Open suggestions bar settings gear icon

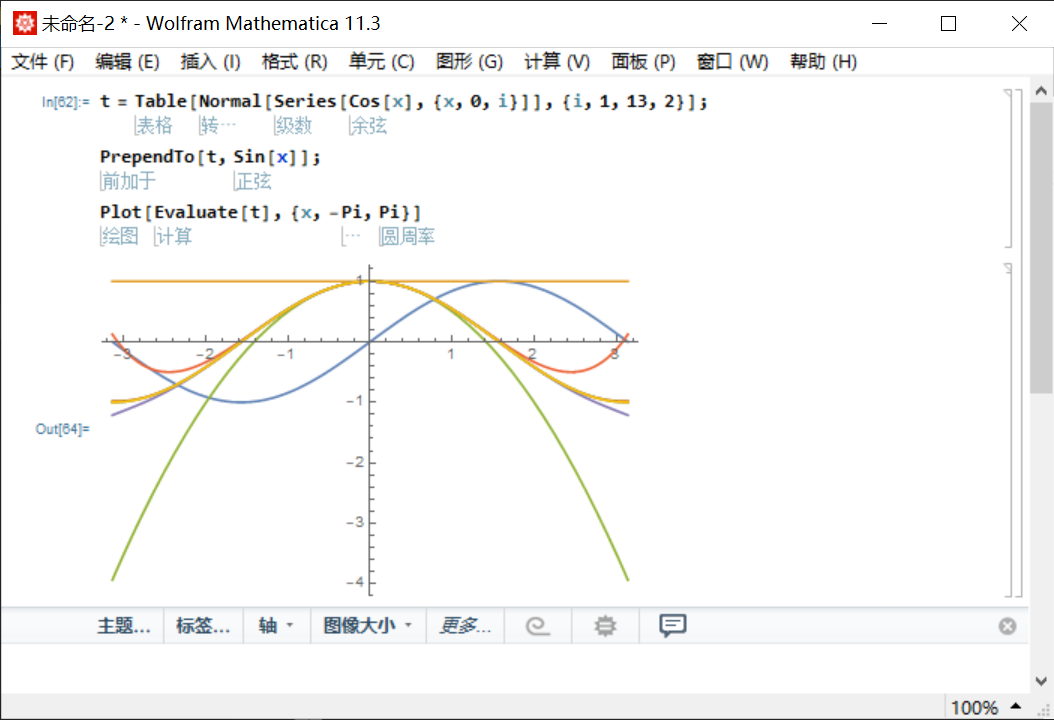[x=605, y=626]
